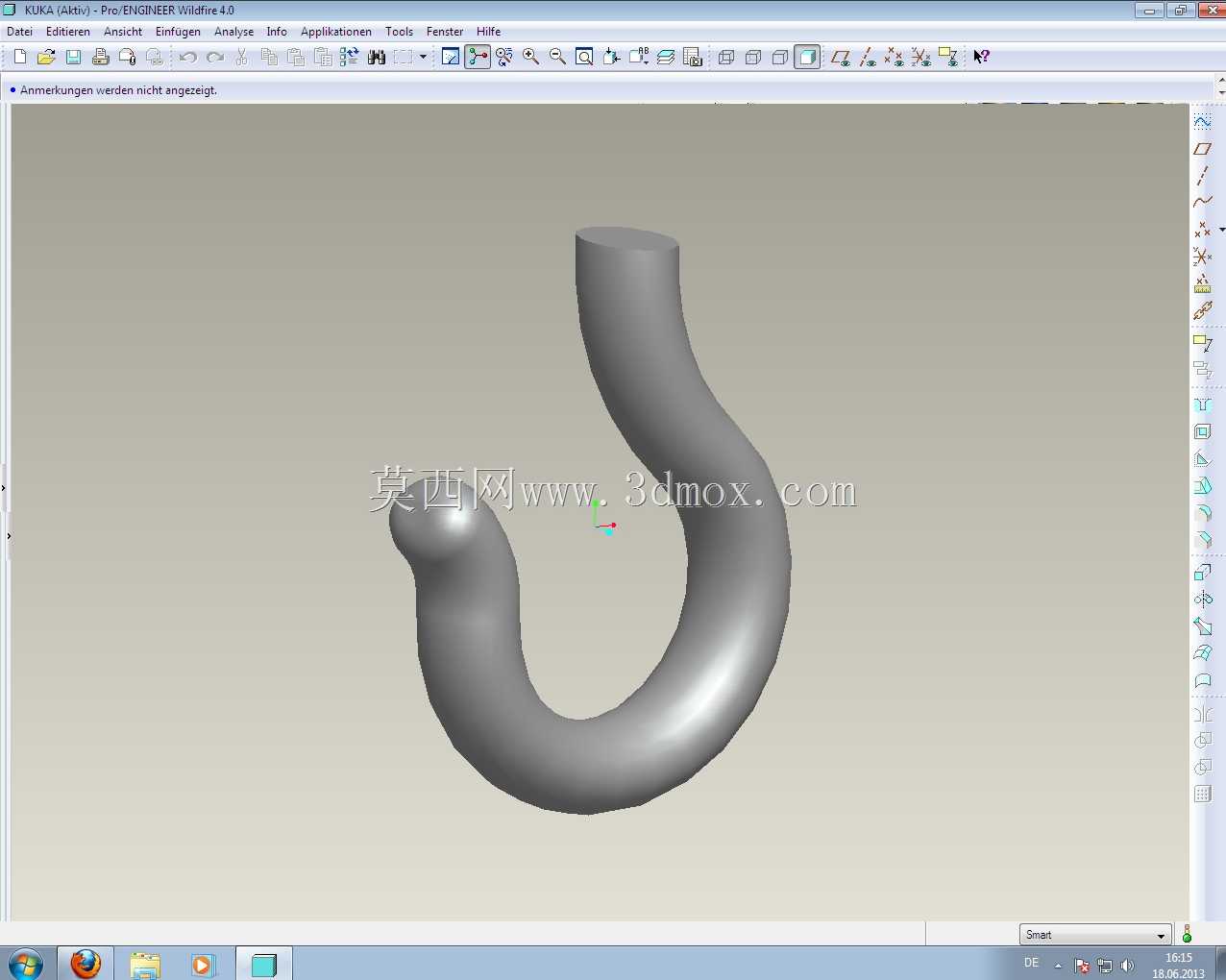Open the Analyse menu
Viewport: 1226px width, 980px height.
(233, 32)
